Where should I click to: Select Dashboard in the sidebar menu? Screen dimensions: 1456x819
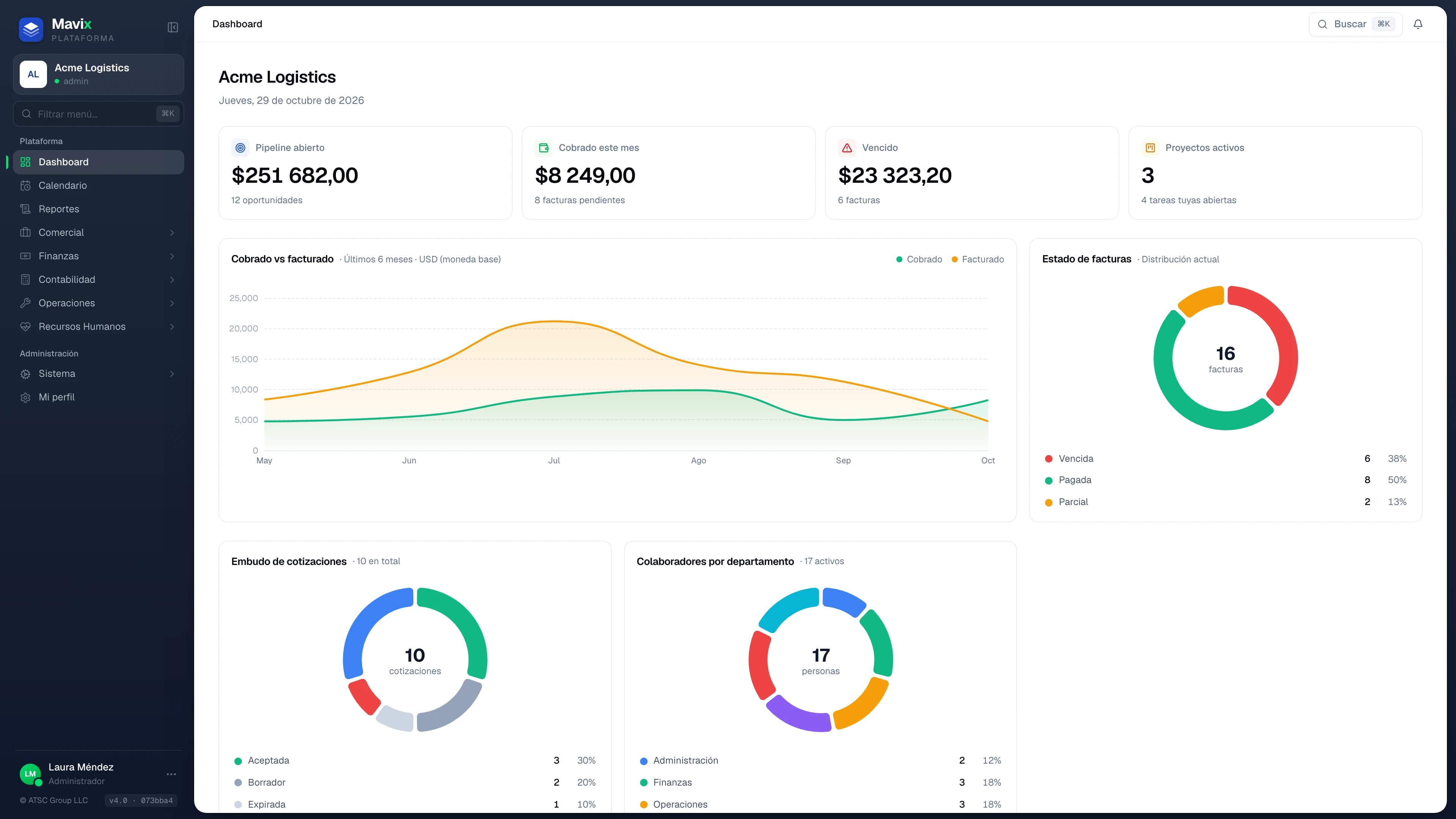click(x=98, y=162)
